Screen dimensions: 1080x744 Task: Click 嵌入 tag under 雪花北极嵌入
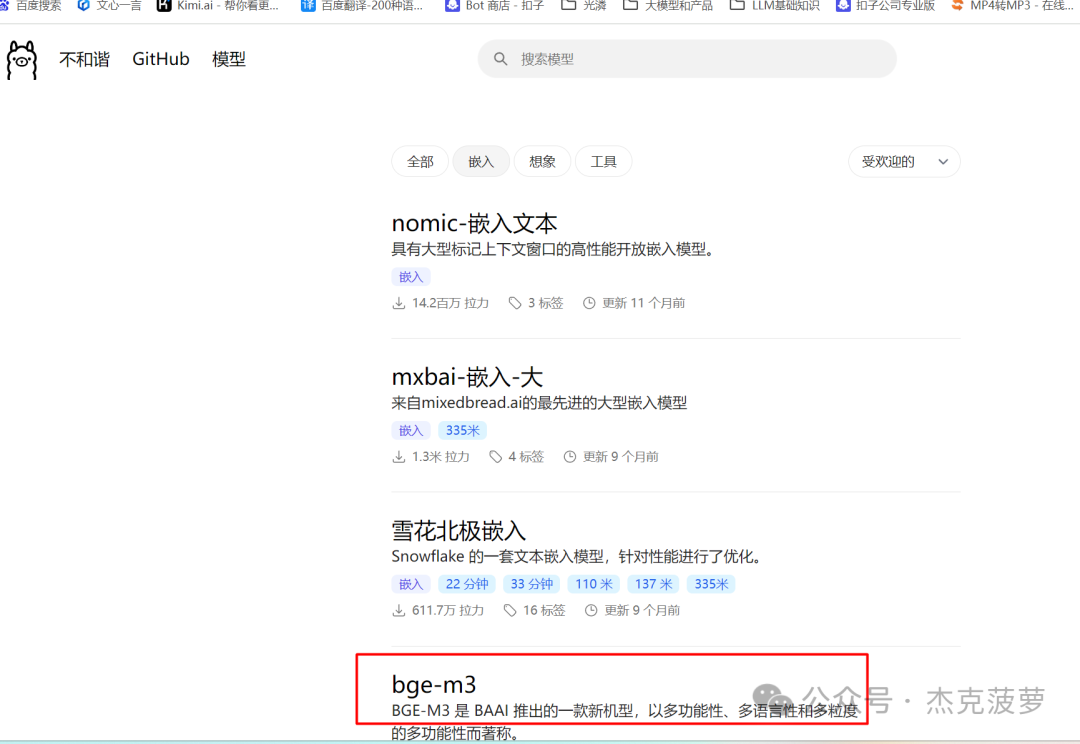click(x=411, y=584)
